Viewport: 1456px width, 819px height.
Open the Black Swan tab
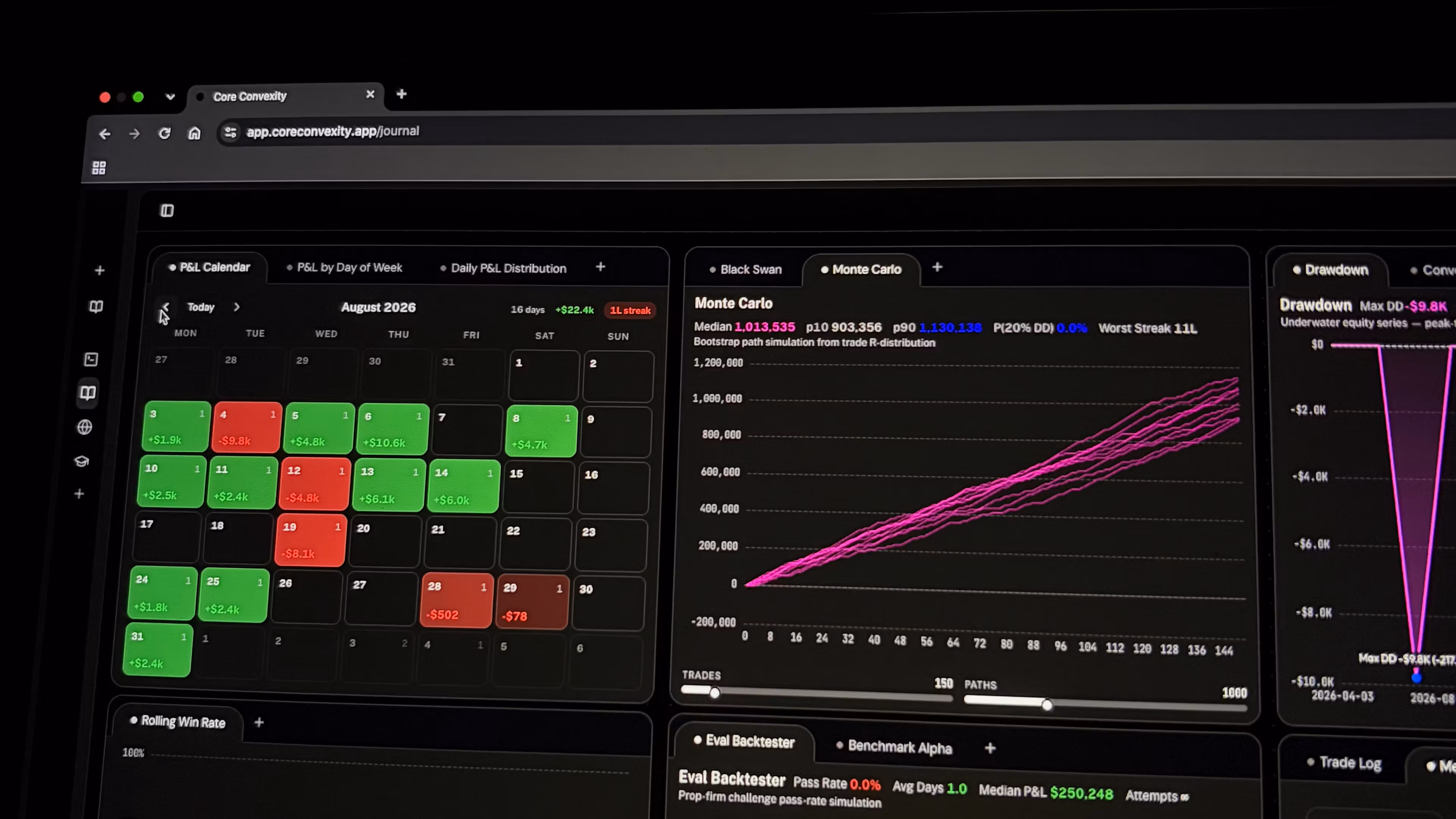point(745,270)
